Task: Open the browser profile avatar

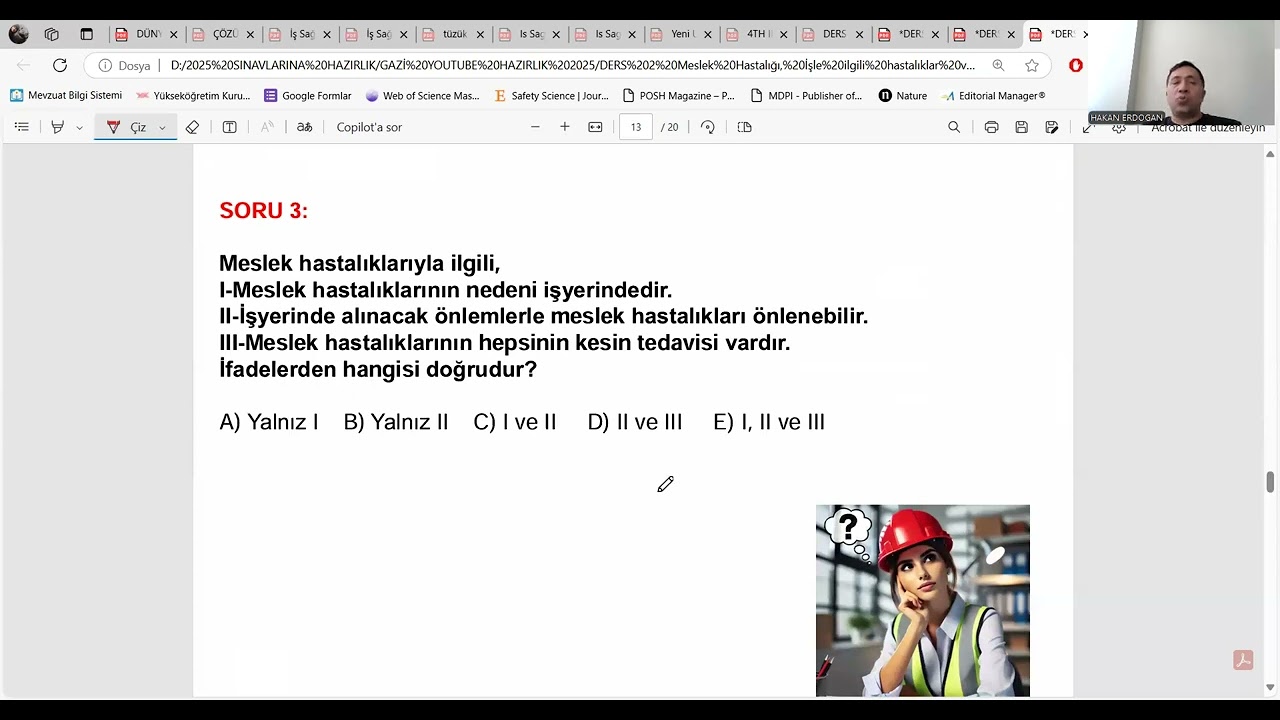Action: click(18, 34)
